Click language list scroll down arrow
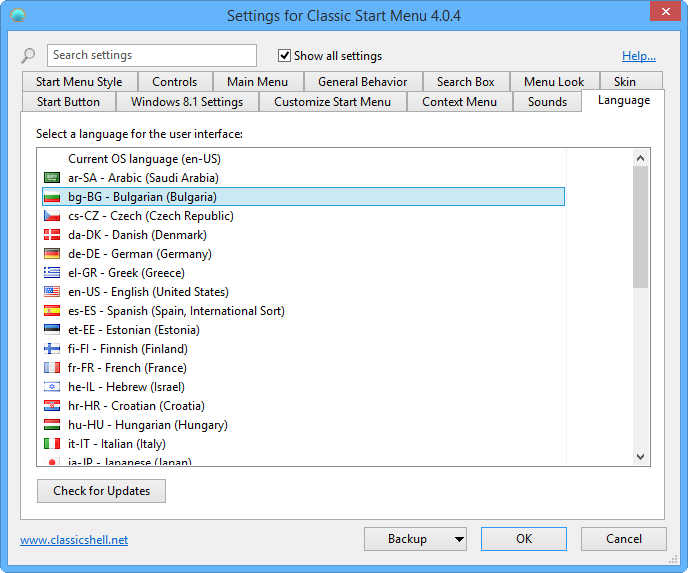688x573 pixels. 641,457
